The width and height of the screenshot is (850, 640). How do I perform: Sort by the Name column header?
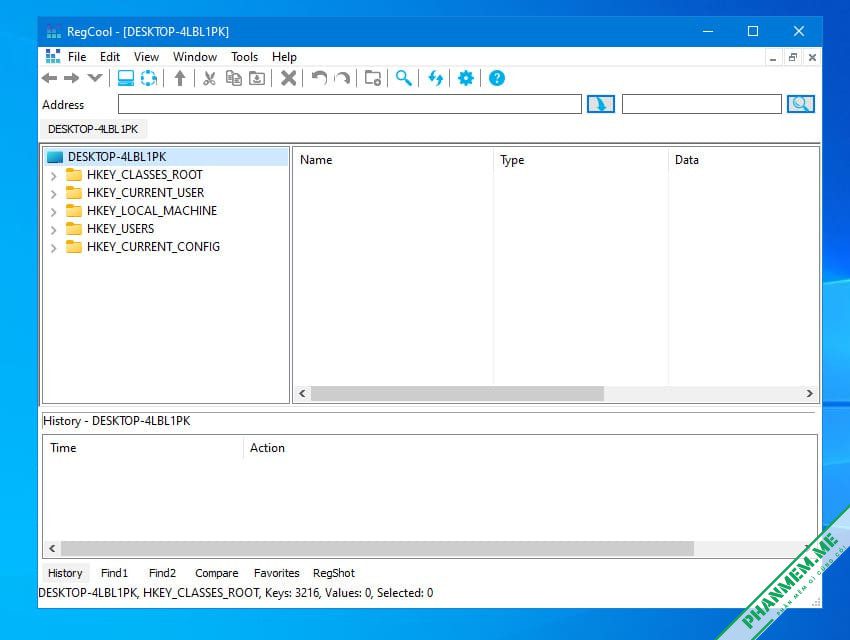(394, 160)
